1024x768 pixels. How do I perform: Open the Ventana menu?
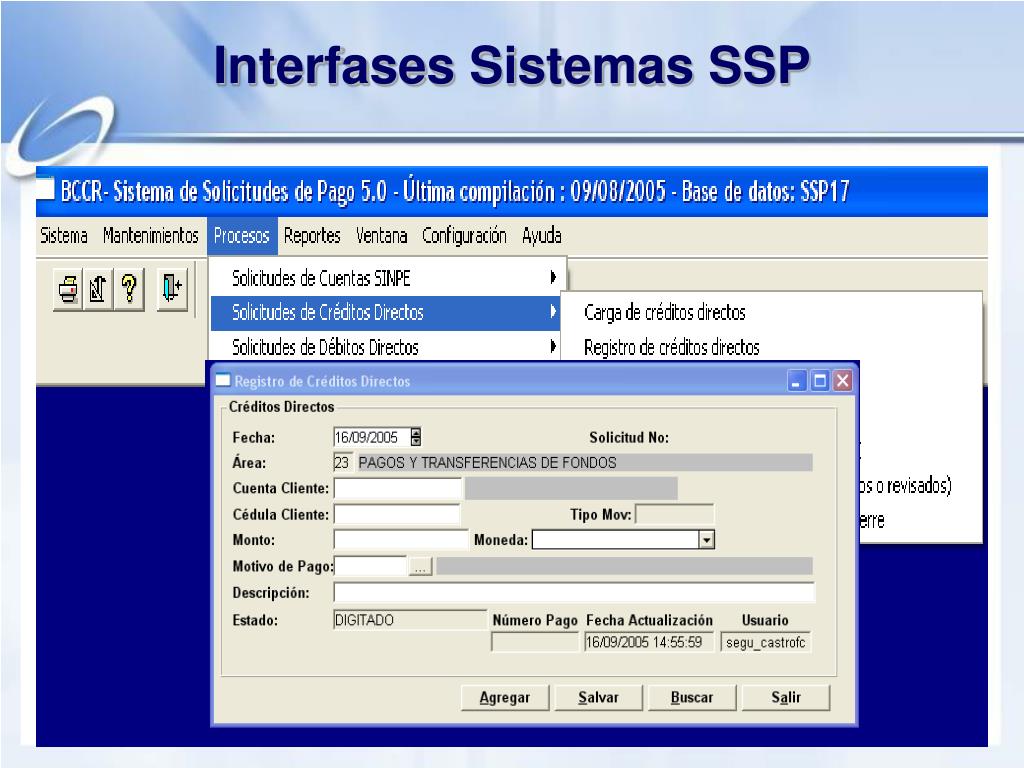[x=381, y=235]
